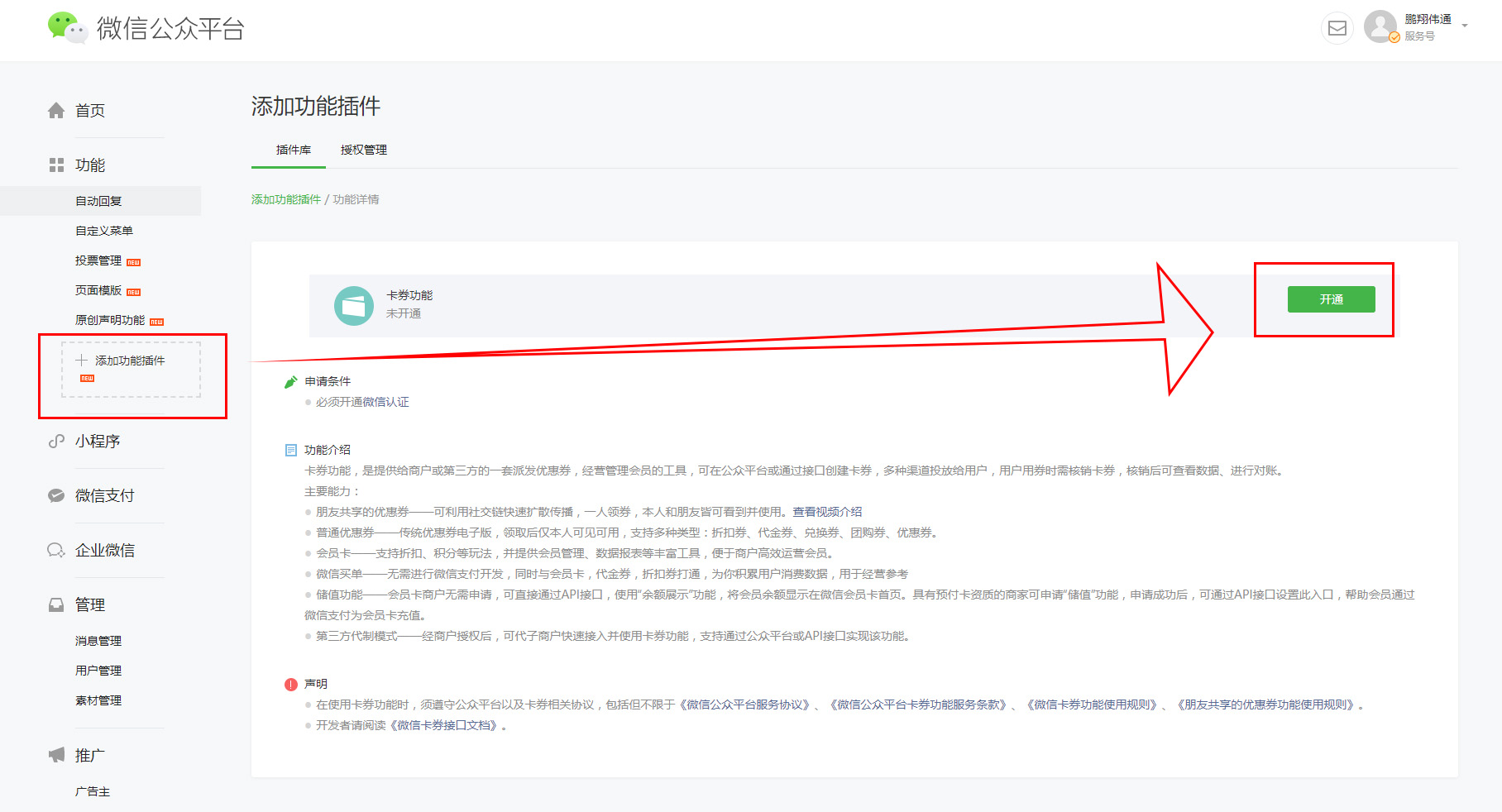Click the 推广 megaphone icon
Screen dimensions: 1502x812
click(x=56, y=755)
